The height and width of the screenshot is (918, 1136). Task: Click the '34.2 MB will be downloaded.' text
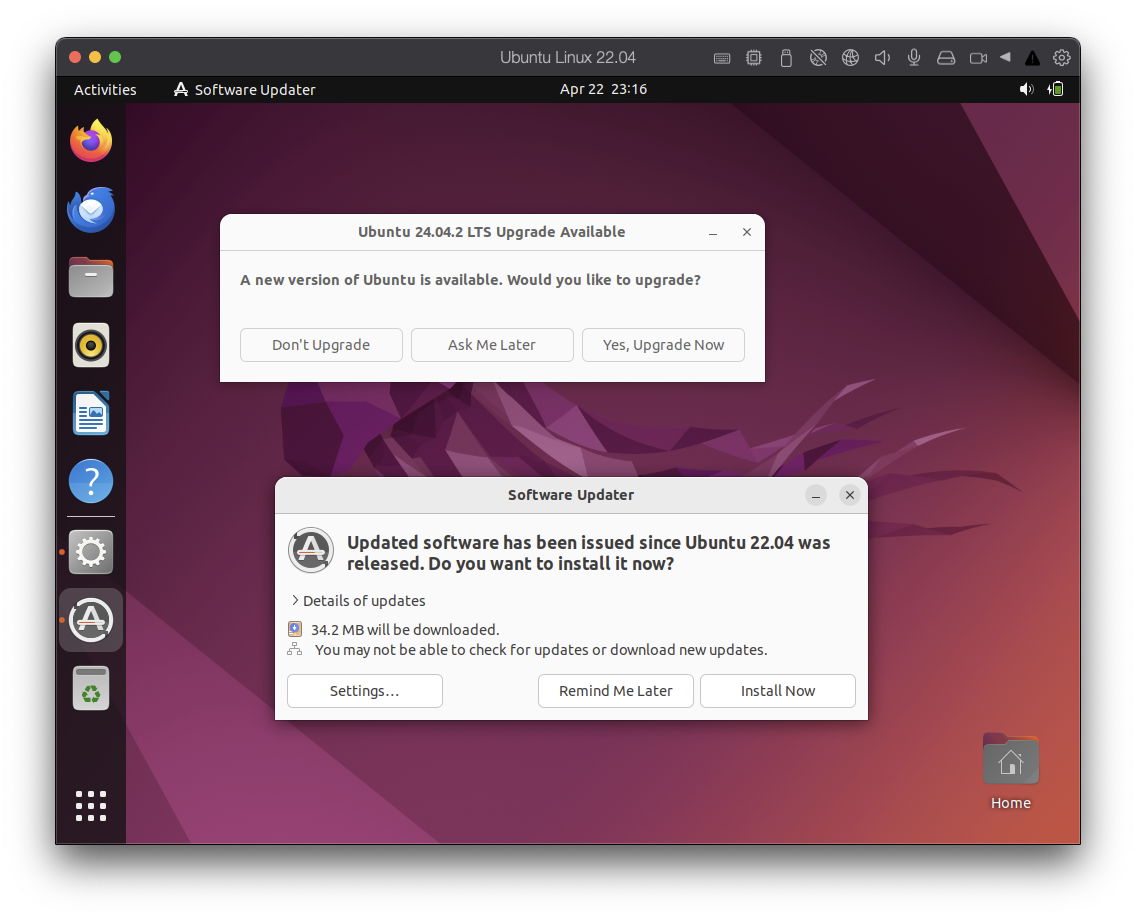pos(405,630)
